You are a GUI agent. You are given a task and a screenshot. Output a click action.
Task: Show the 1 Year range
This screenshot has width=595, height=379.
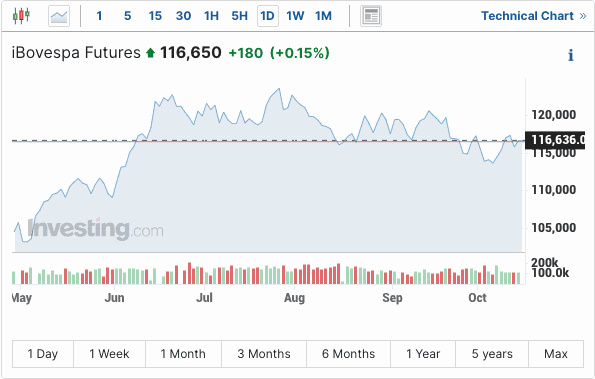(x=423, y=354)
